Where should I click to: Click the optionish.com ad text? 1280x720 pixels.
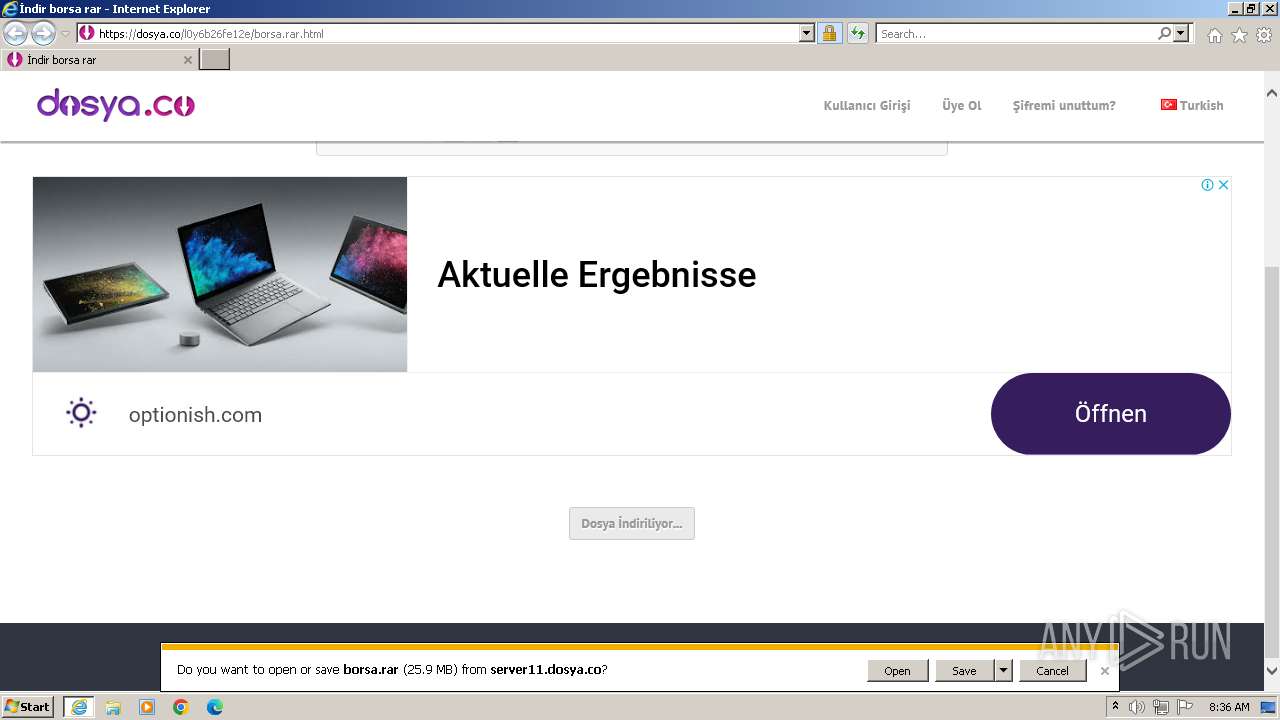click(x=195, y=415)
